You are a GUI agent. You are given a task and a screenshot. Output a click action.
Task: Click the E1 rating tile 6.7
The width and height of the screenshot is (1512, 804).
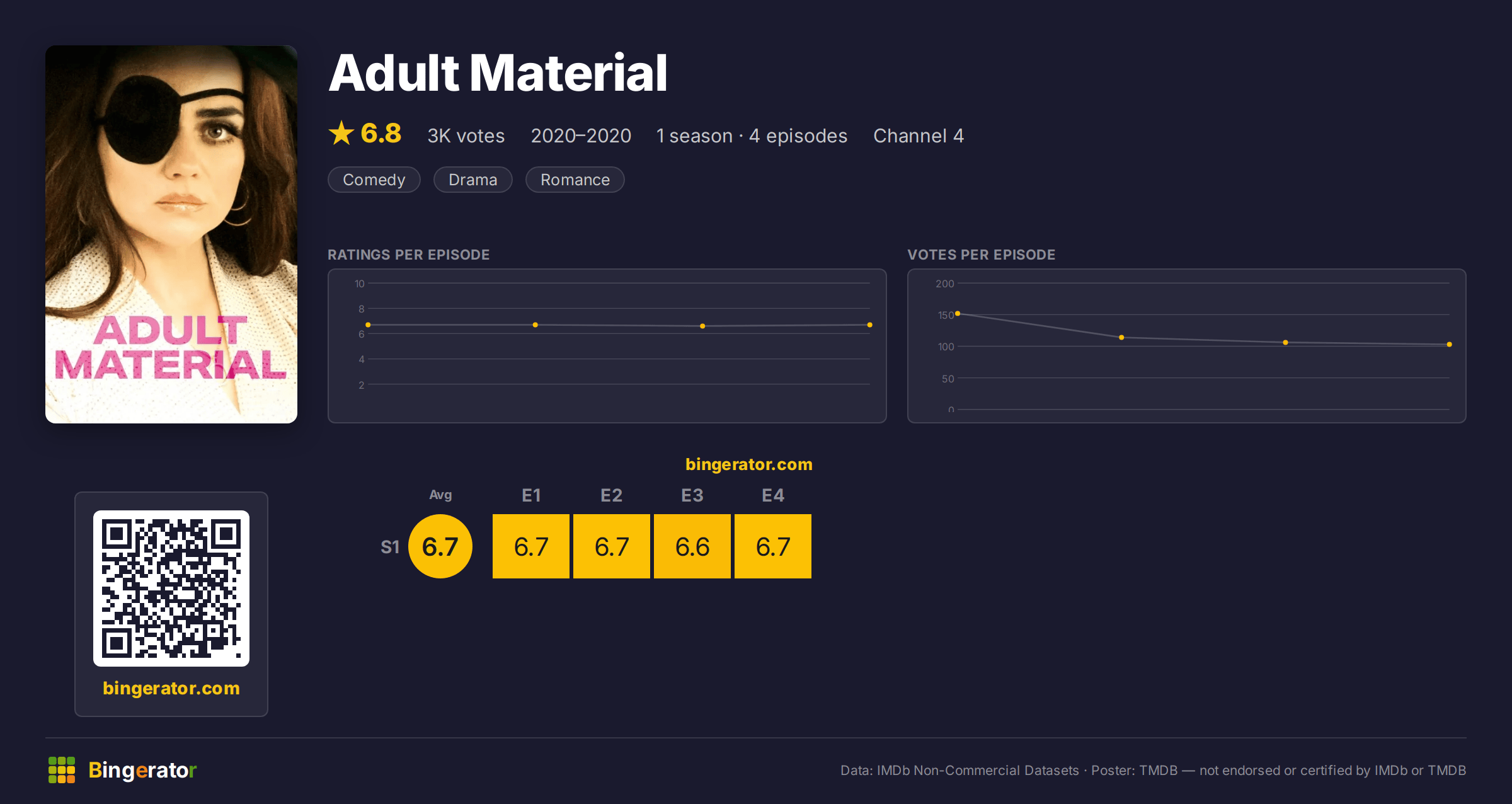pyautogui.click(x=531, y=546)
